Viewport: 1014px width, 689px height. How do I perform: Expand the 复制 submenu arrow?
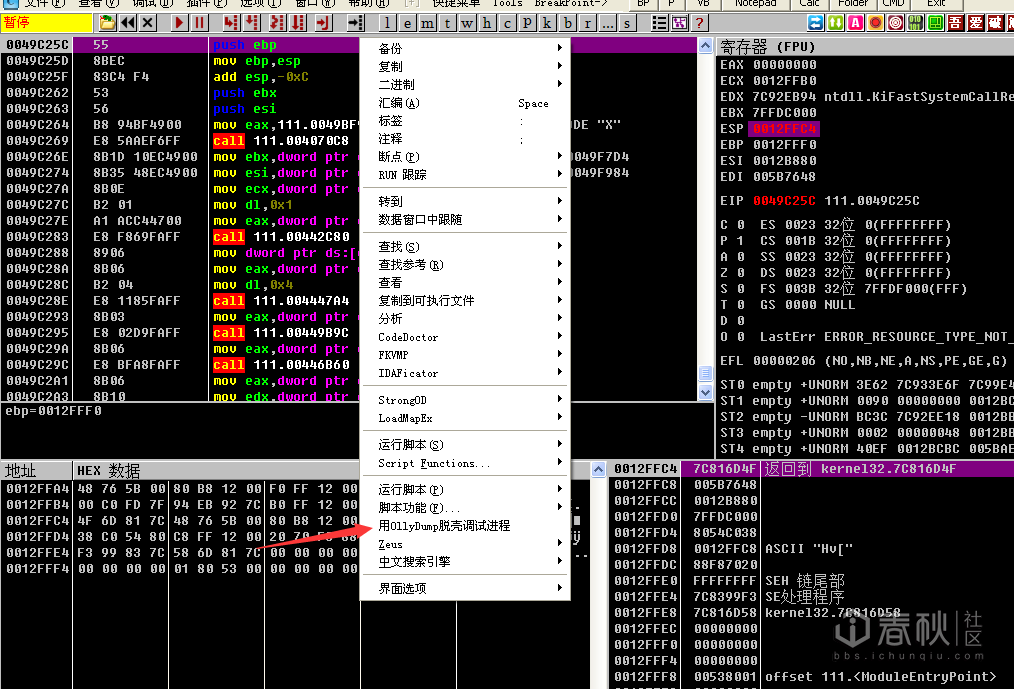559,66
